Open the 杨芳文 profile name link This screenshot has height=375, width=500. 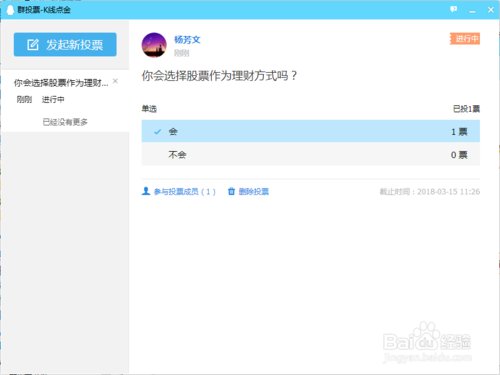187,40
